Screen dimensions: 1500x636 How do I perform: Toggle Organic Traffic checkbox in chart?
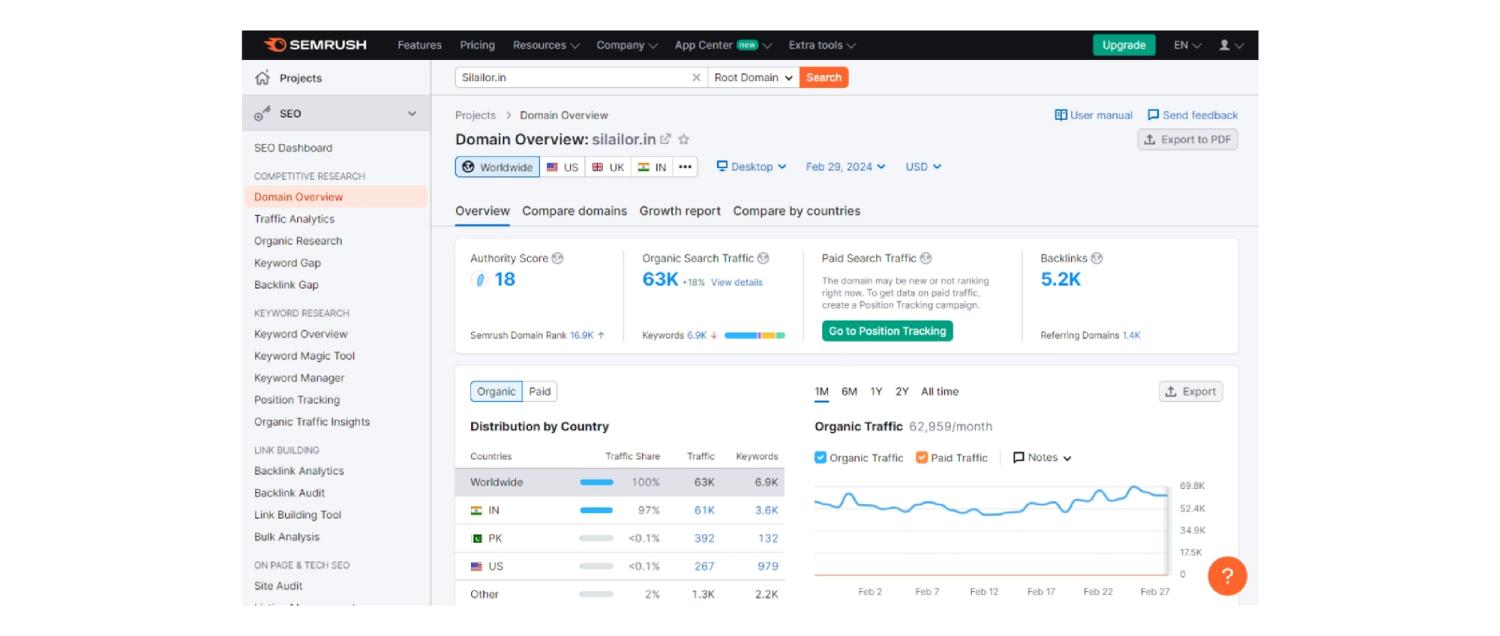point(821,457)
